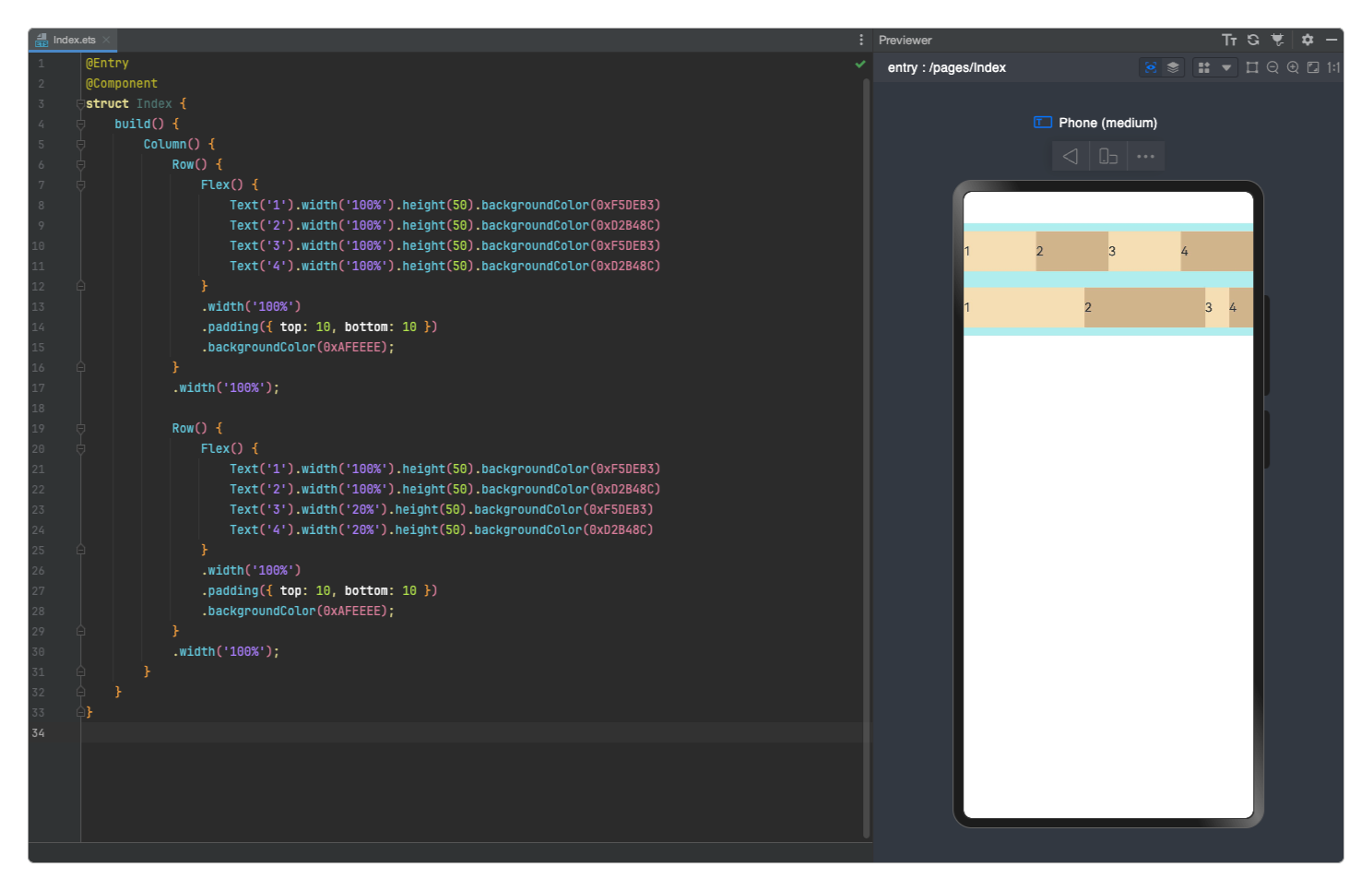Click the 0xD2B48C color value on line 9

point(624,225)
